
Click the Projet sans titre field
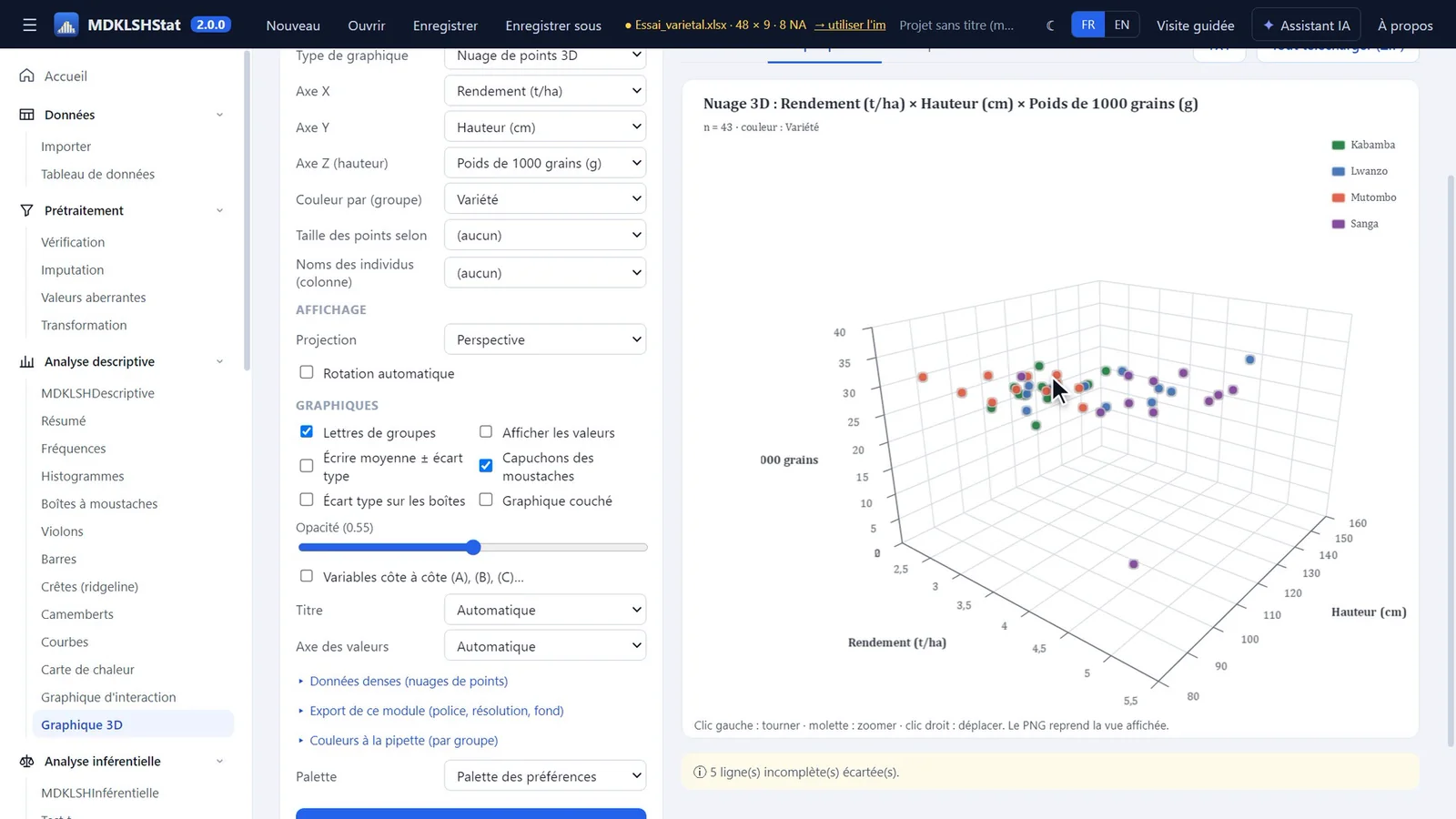pos(957,25)
